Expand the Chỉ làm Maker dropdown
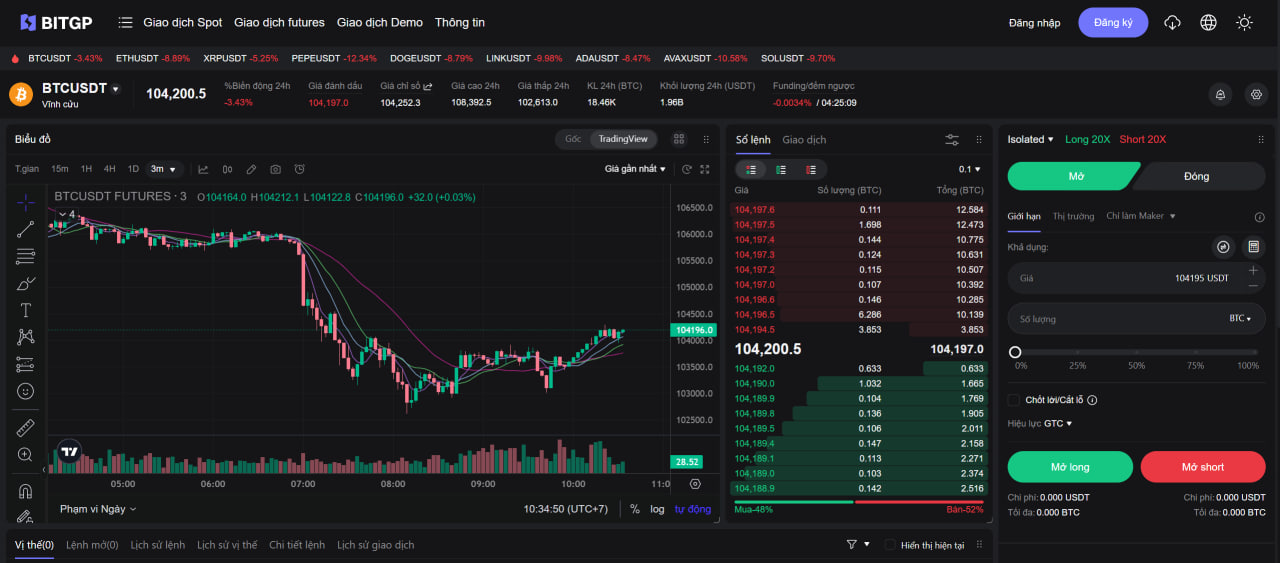1280x563 pixels. pyautogui.click(x=1141, y=216)
